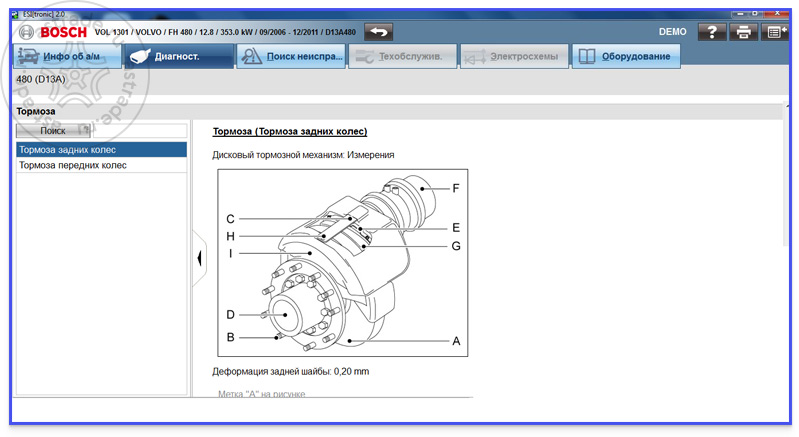Click the Тормоза section header
Viewport: 799px width, 437px height.
pos(36,111)
